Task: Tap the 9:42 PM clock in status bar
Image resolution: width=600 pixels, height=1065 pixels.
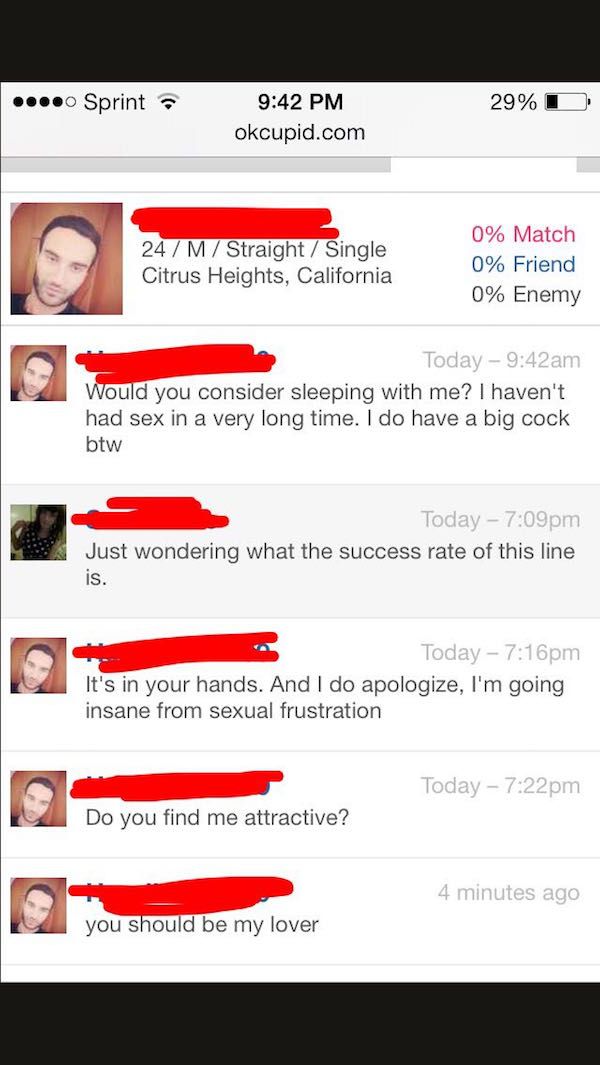Action: point(300,103)
